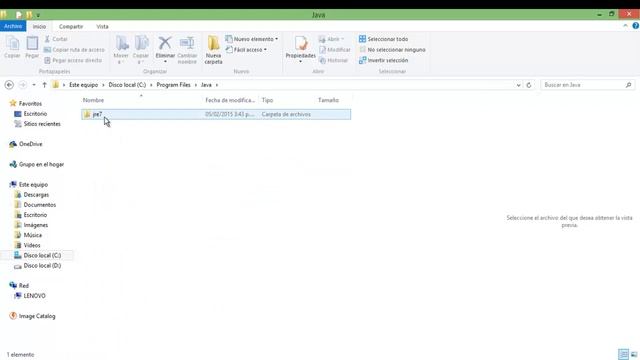Click No seleccionar ninguno
This screenshot has width=640, height=360.
click(x=392, y=49)
